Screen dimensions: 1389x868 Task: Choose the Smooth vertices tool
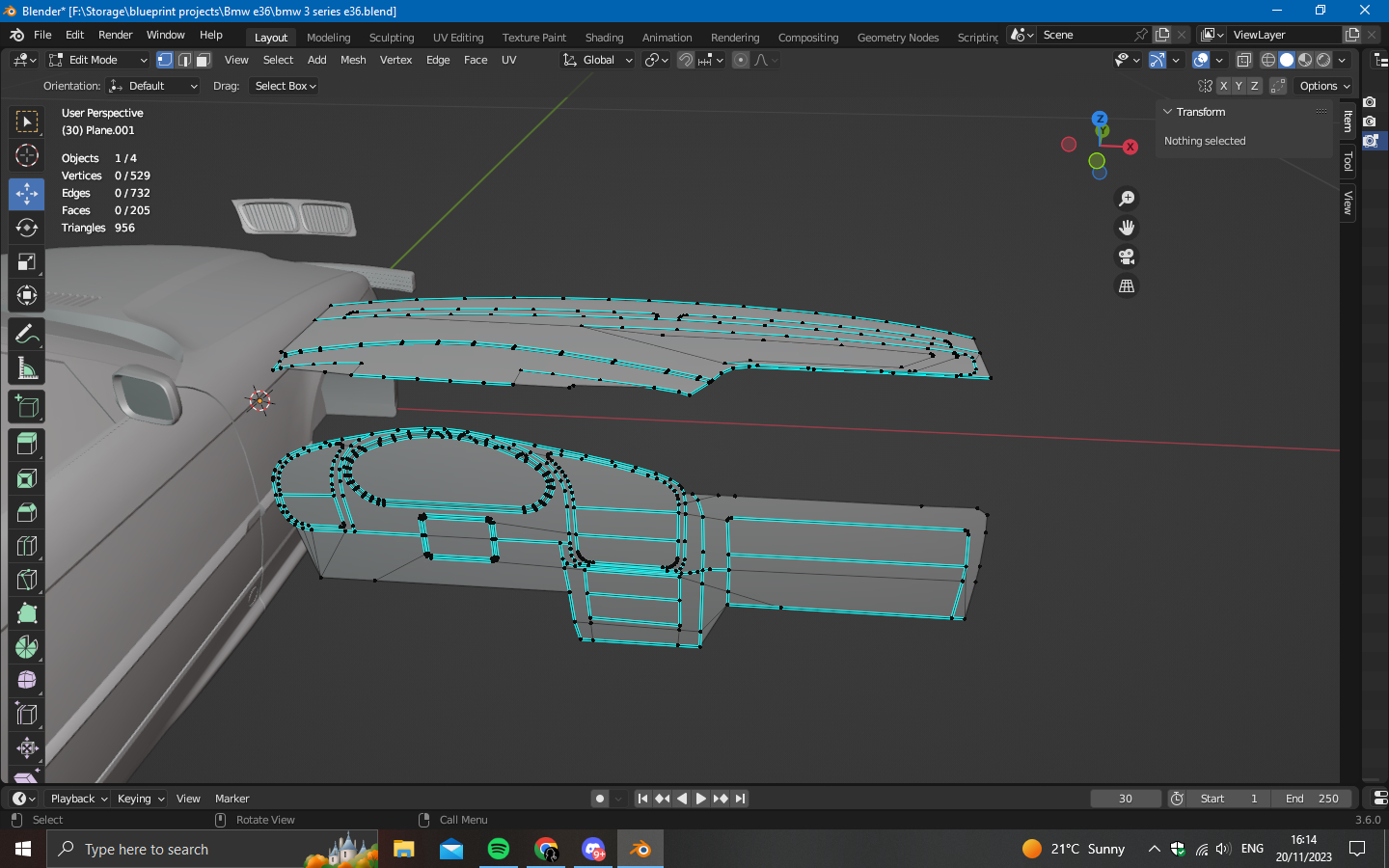27,681
